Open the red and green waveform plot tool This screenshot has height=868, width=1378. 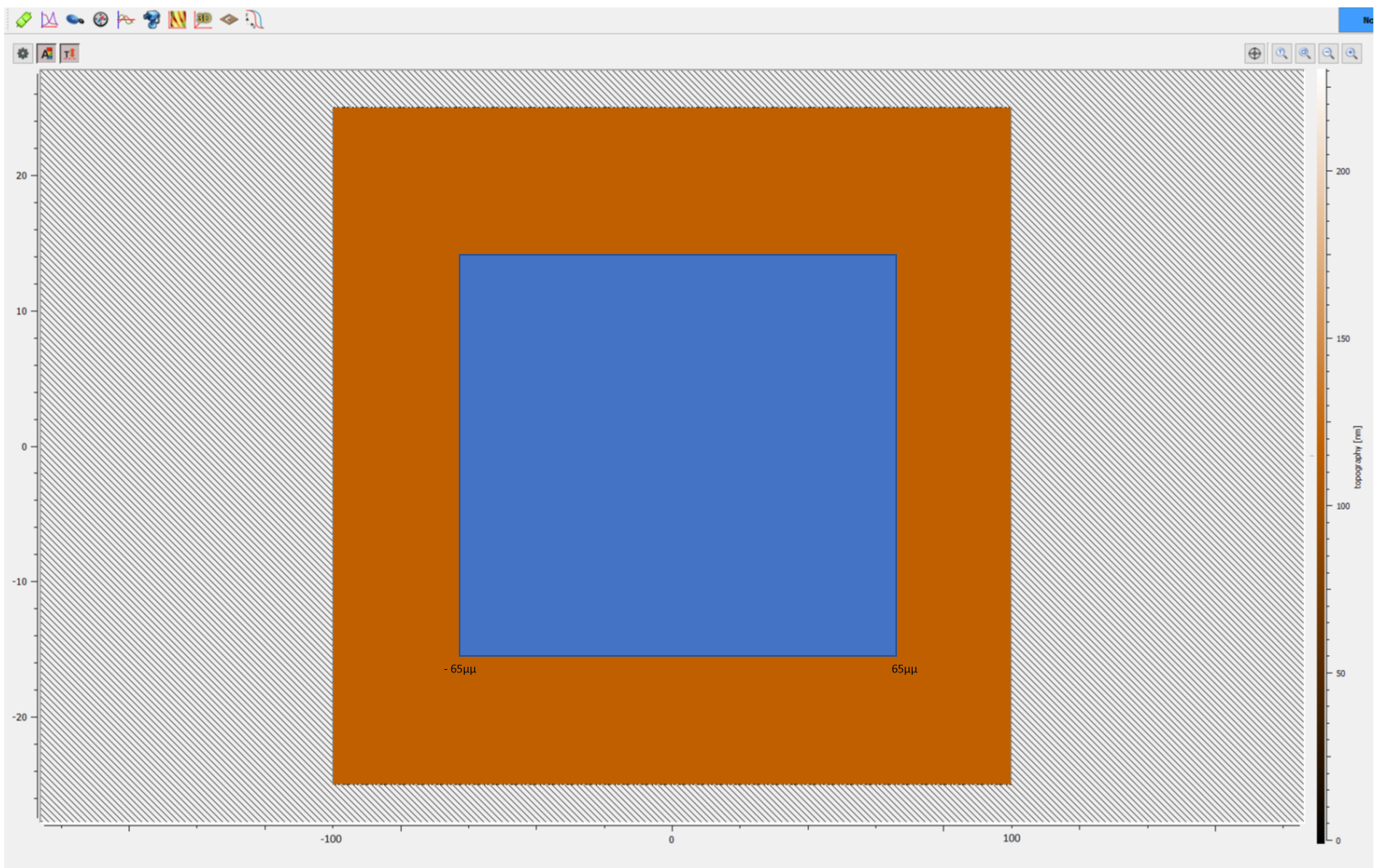(x=126, y=19)
